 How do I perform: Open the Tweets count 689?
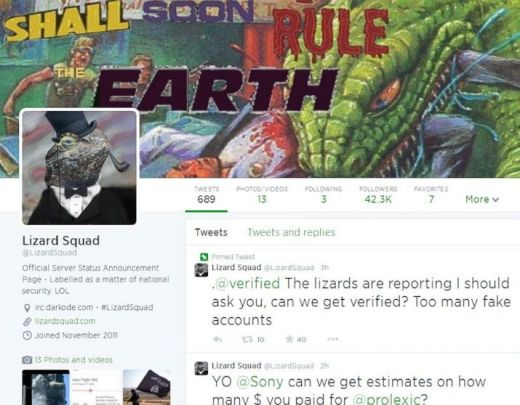pyautogui.click(x=206, y=195)
